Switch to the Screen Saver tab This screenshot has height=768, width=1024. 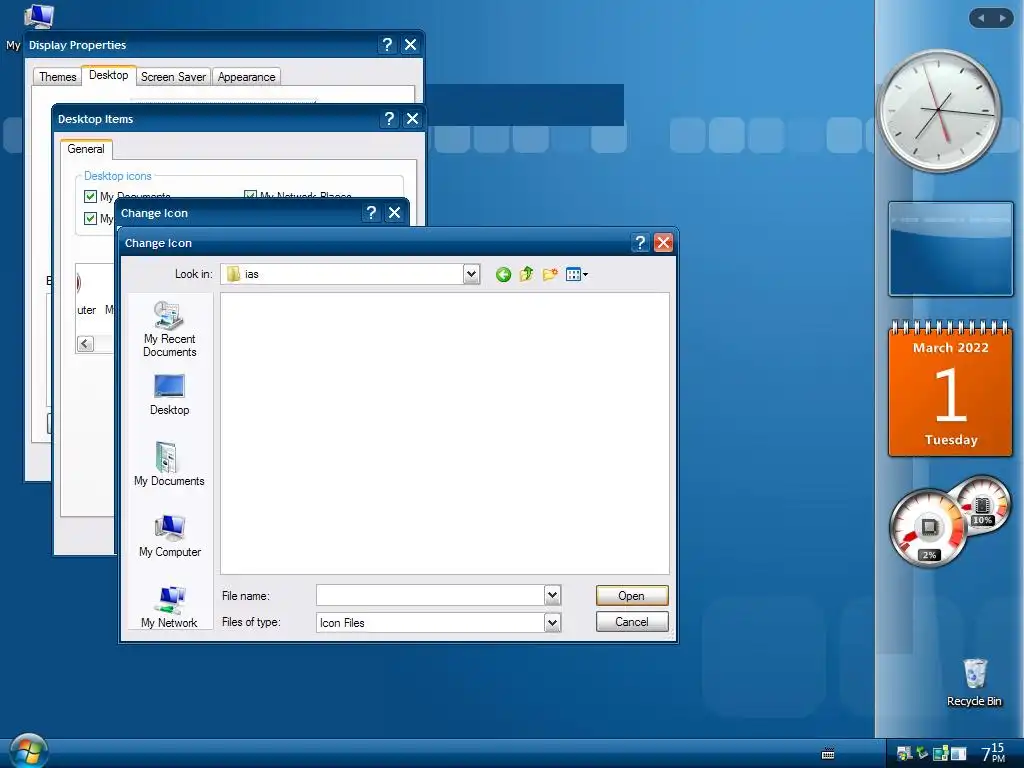pos(173,77)
